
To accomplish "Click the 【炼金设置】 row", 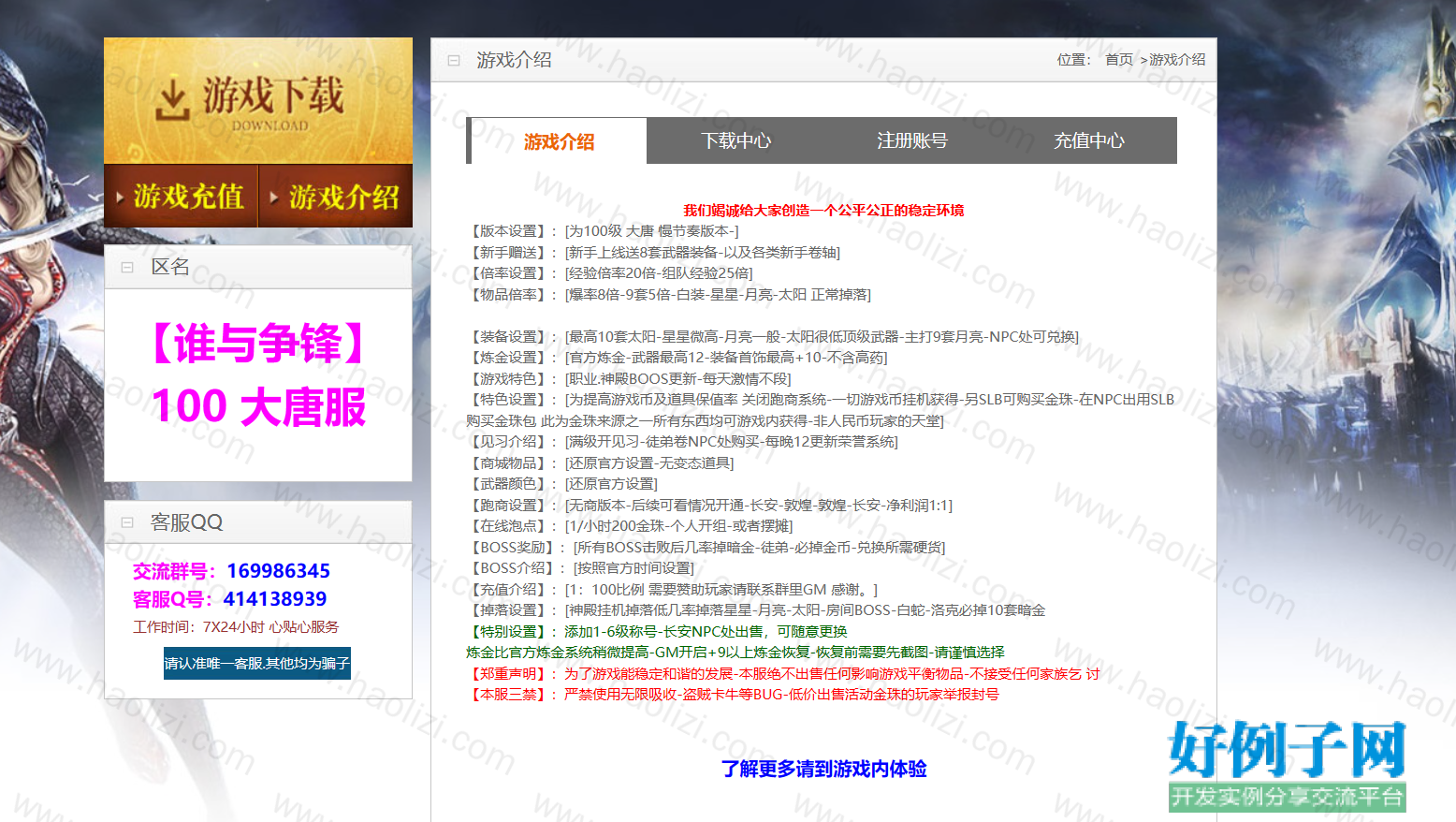I will 677,358.
